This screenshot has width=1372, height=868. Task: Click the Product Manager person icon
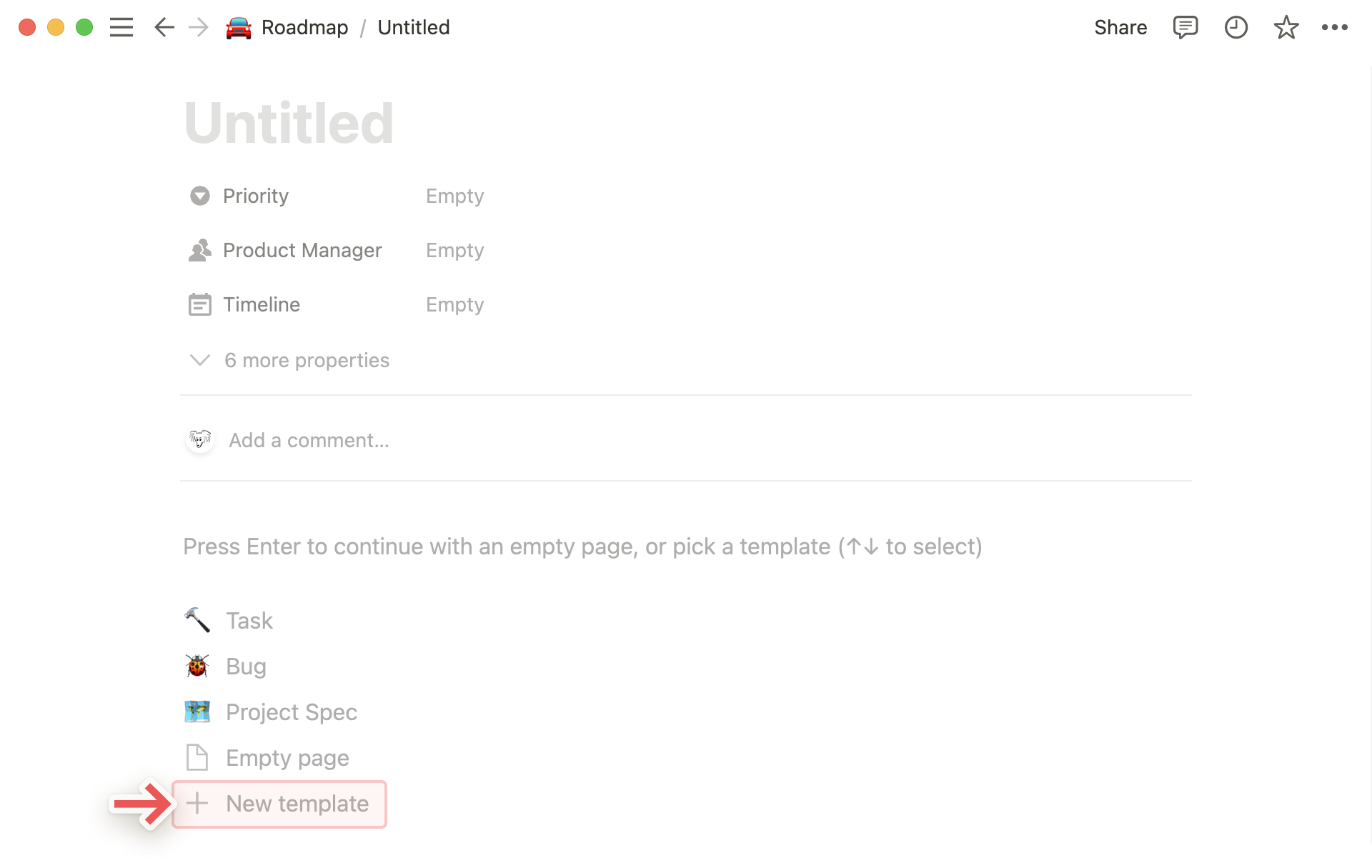tap(200, 250)
